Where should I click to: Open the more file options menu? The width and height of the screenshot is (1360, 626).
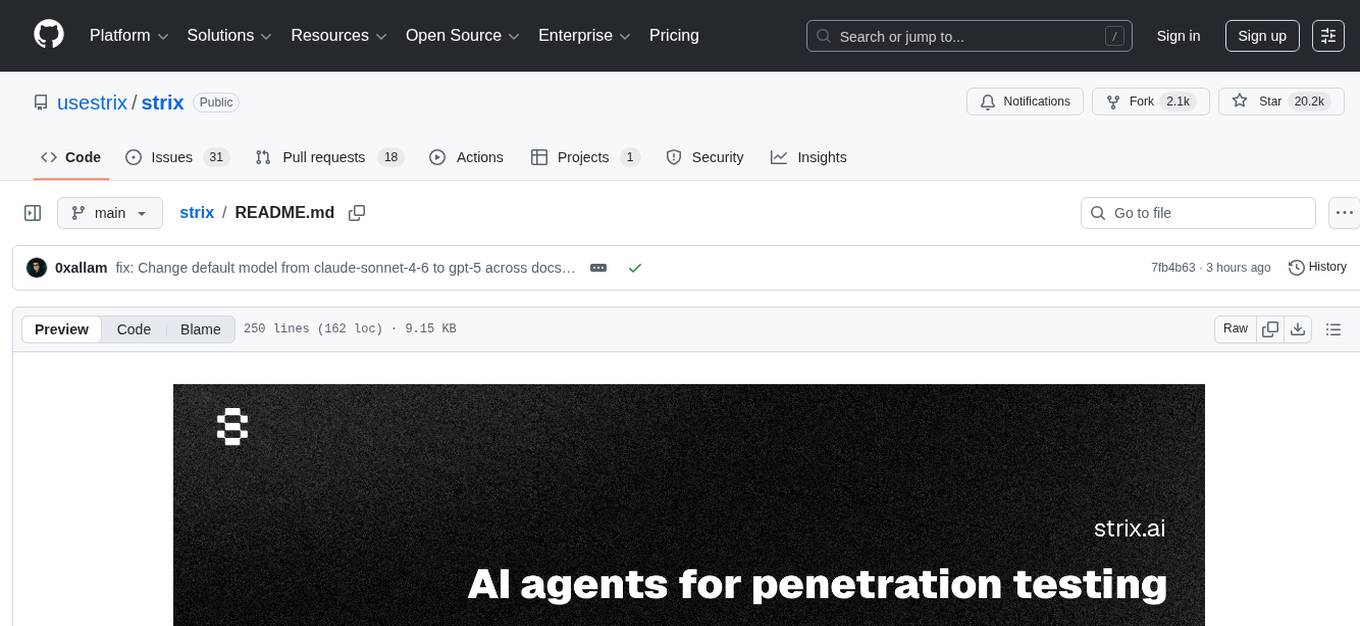coord(1345,213)
